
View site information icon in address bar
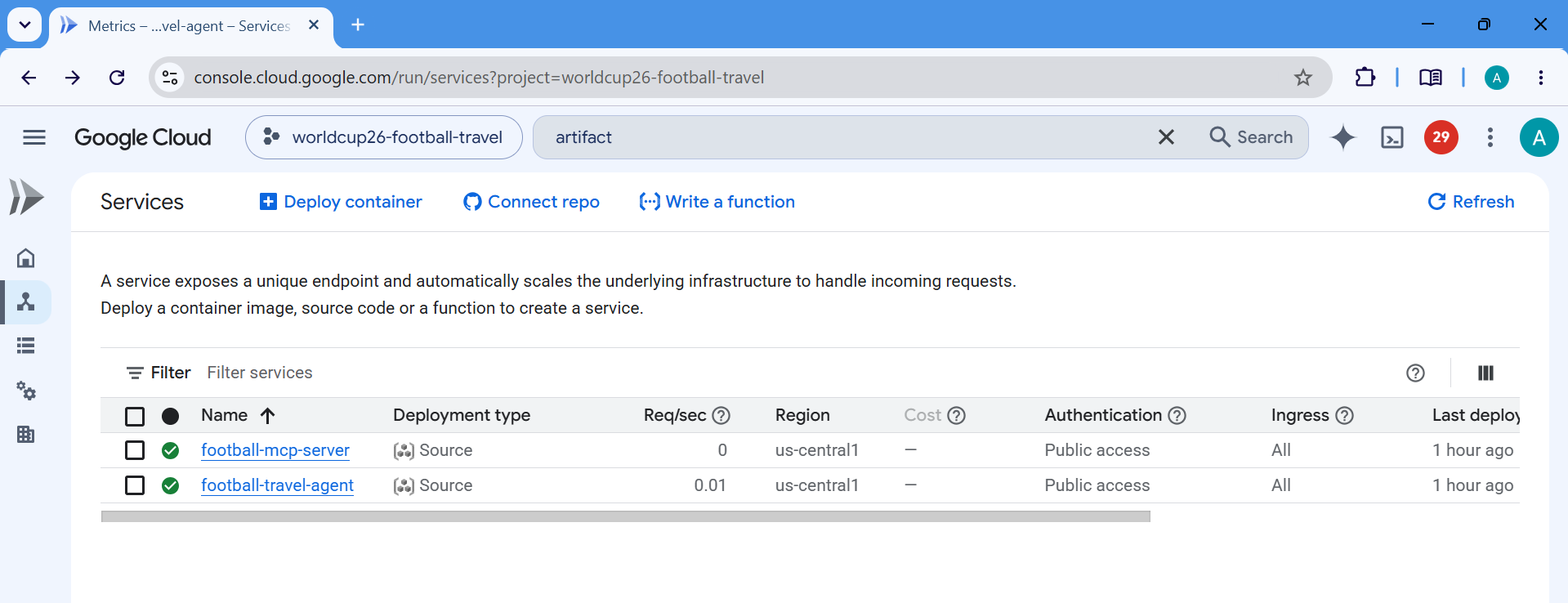click(x=170, y=78)
